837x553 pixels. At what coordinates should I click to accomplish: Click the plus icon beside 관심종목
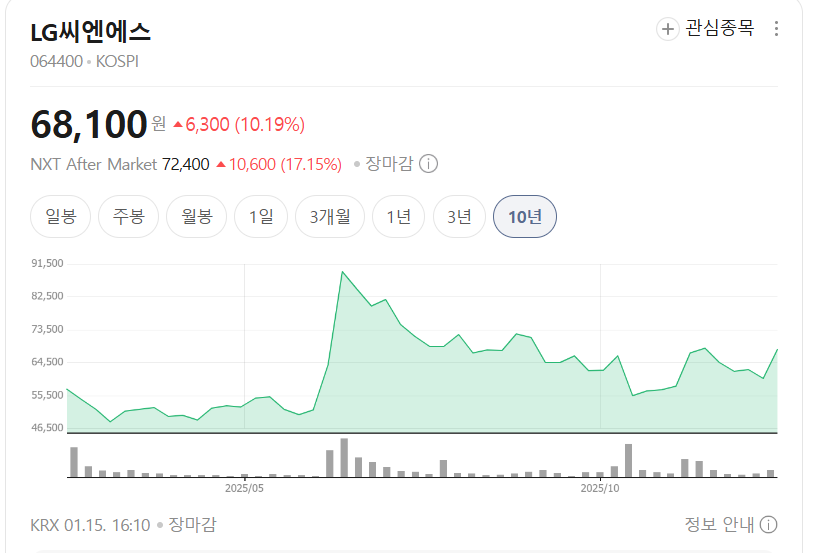pyautogui.click(x=668, y=29)
